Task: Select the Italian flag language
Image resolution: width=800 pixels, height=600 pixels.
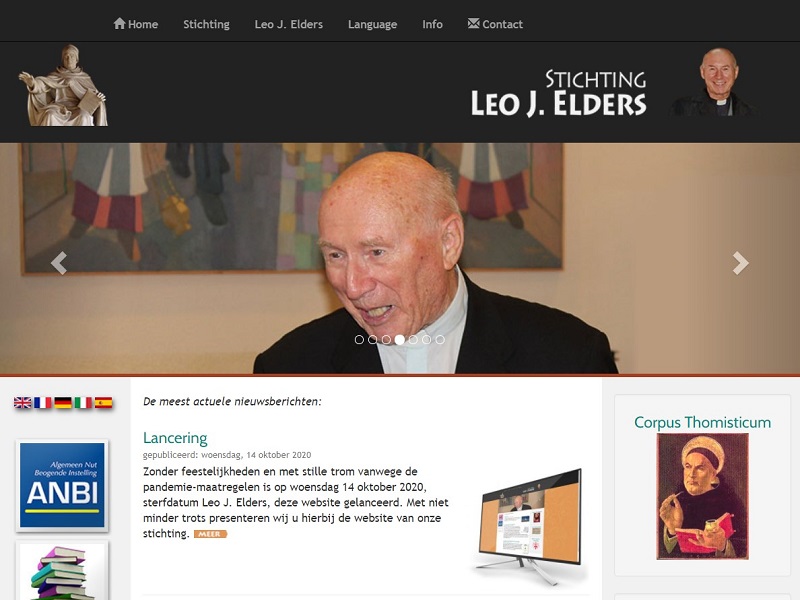Action: tap(83, 403)
